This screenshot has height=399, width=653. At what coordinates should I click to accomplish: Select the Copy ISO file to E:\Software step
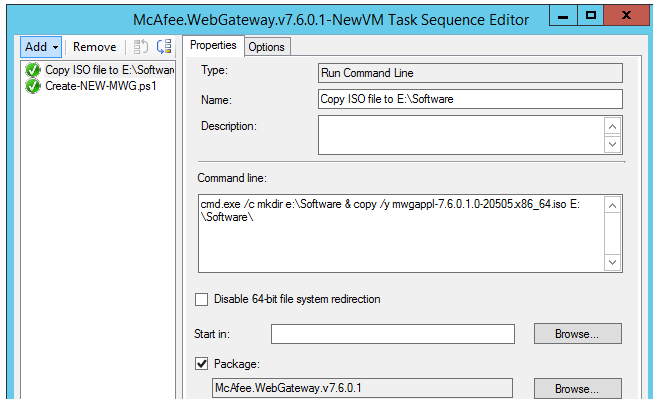110,70
